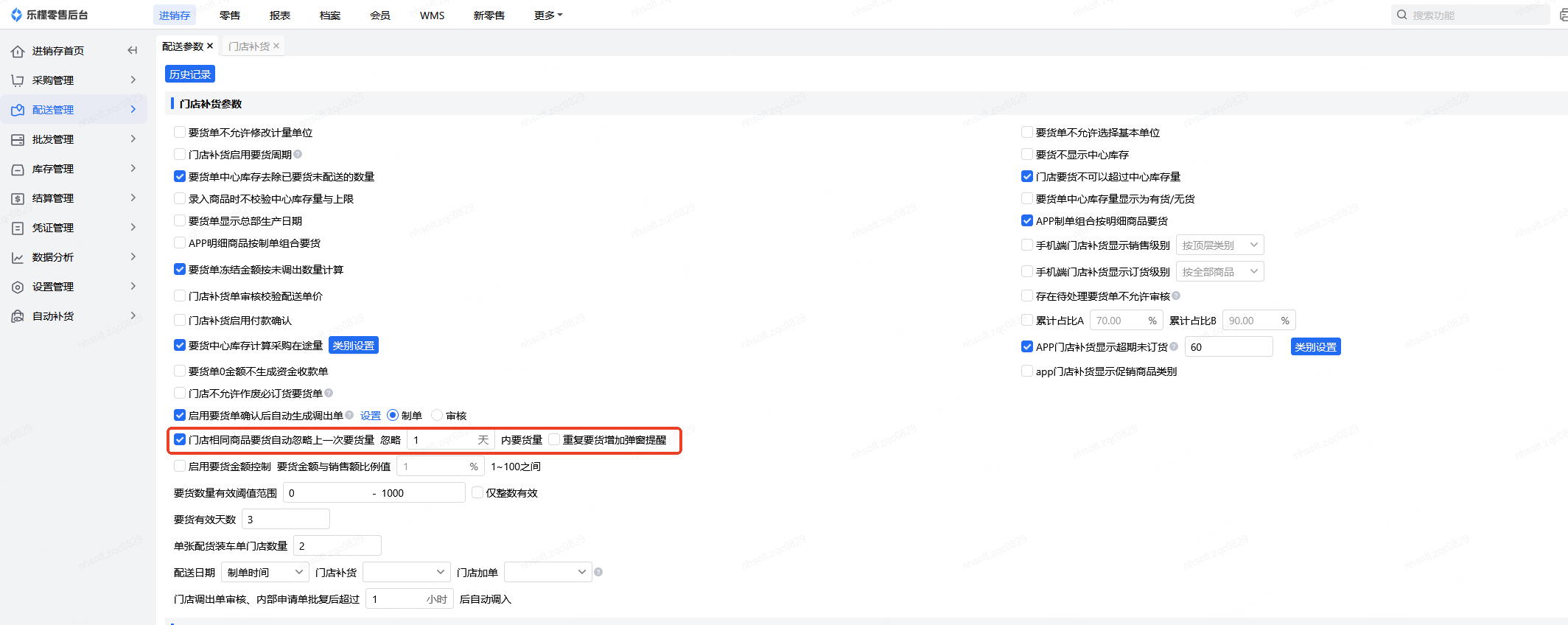The height and width of the screenshot is (625, 1568).
Task: Click the 搜索功能 search field
Action: 1471,15
